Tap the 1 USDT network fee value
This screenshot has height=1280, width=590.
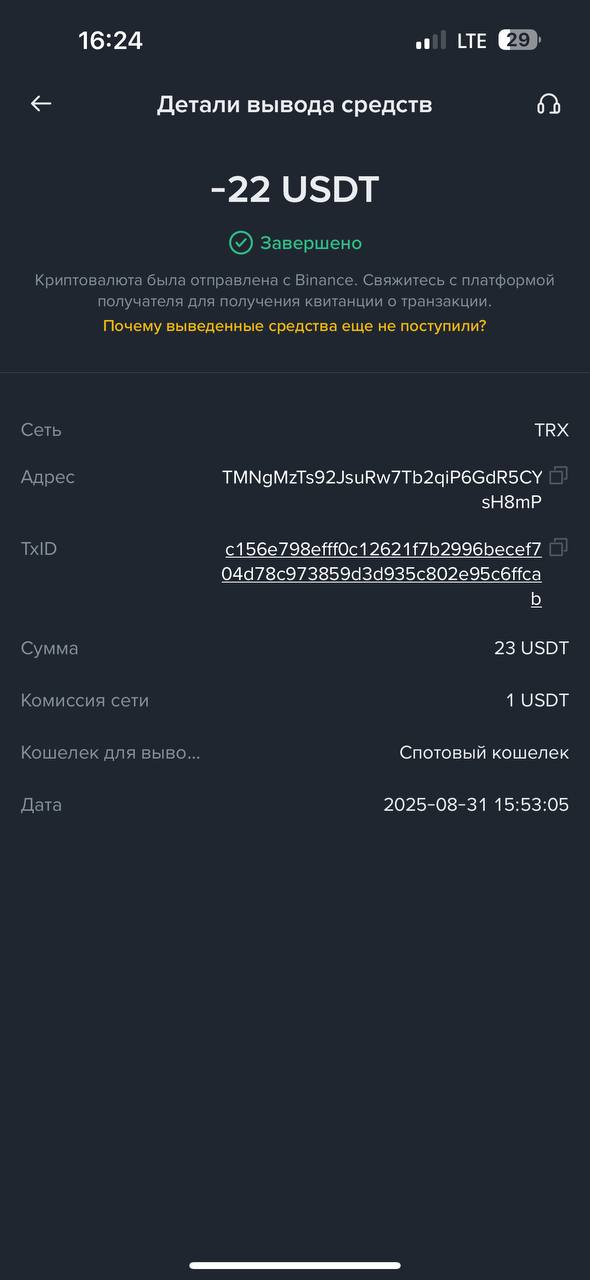[537, 700]
